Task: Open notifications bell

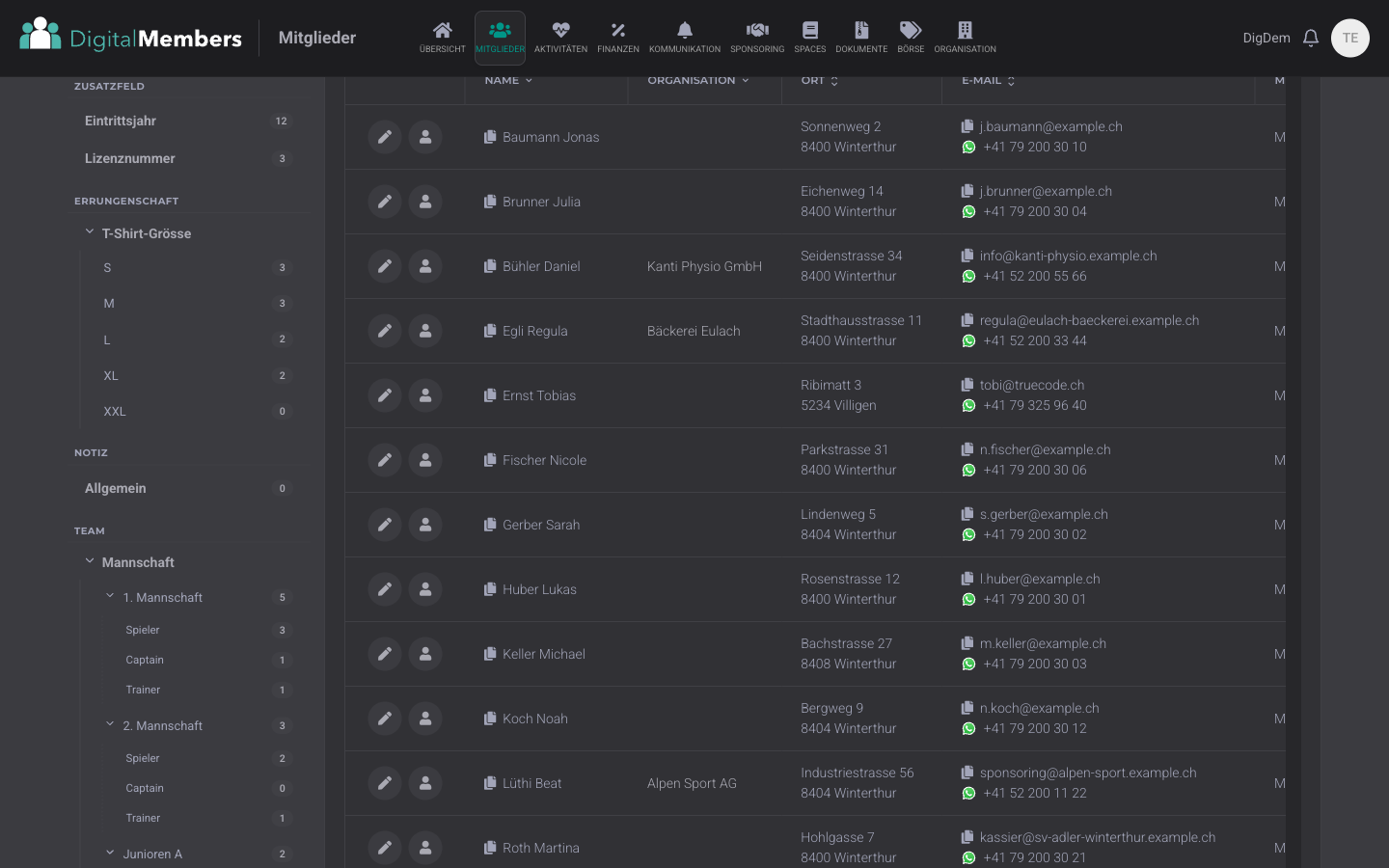Action: click(x=1311, y=39)
